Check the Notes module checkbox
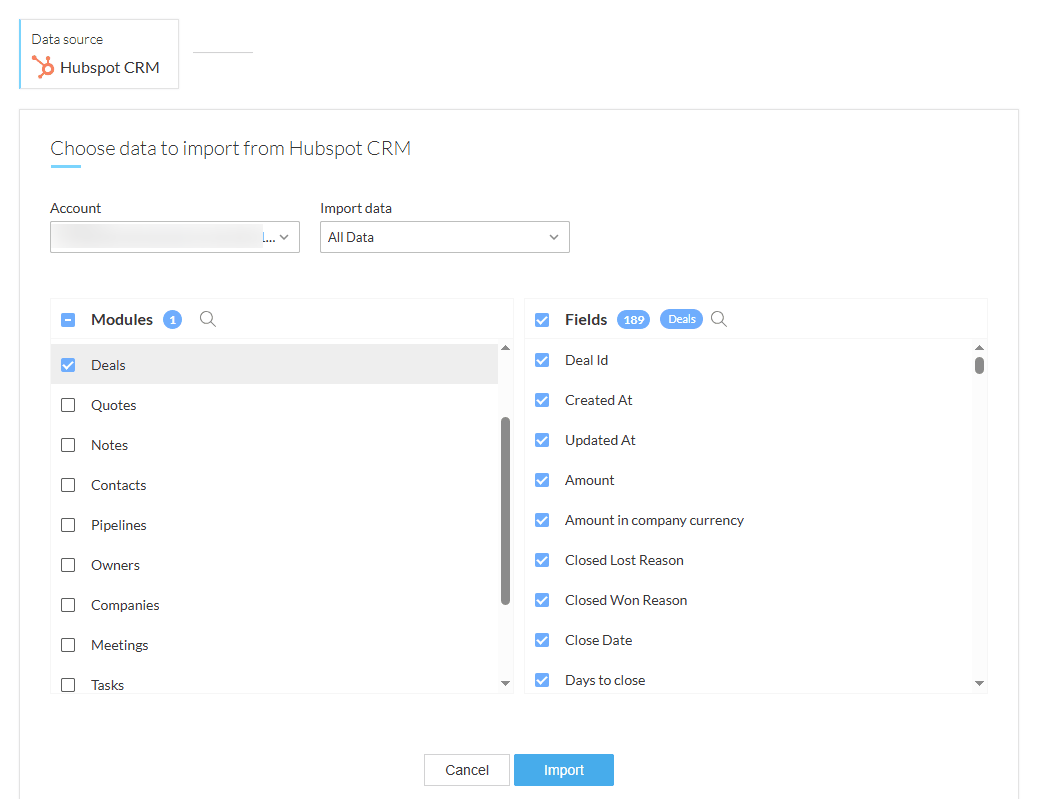Screen dimensions: 1042x799 [68, 445]
